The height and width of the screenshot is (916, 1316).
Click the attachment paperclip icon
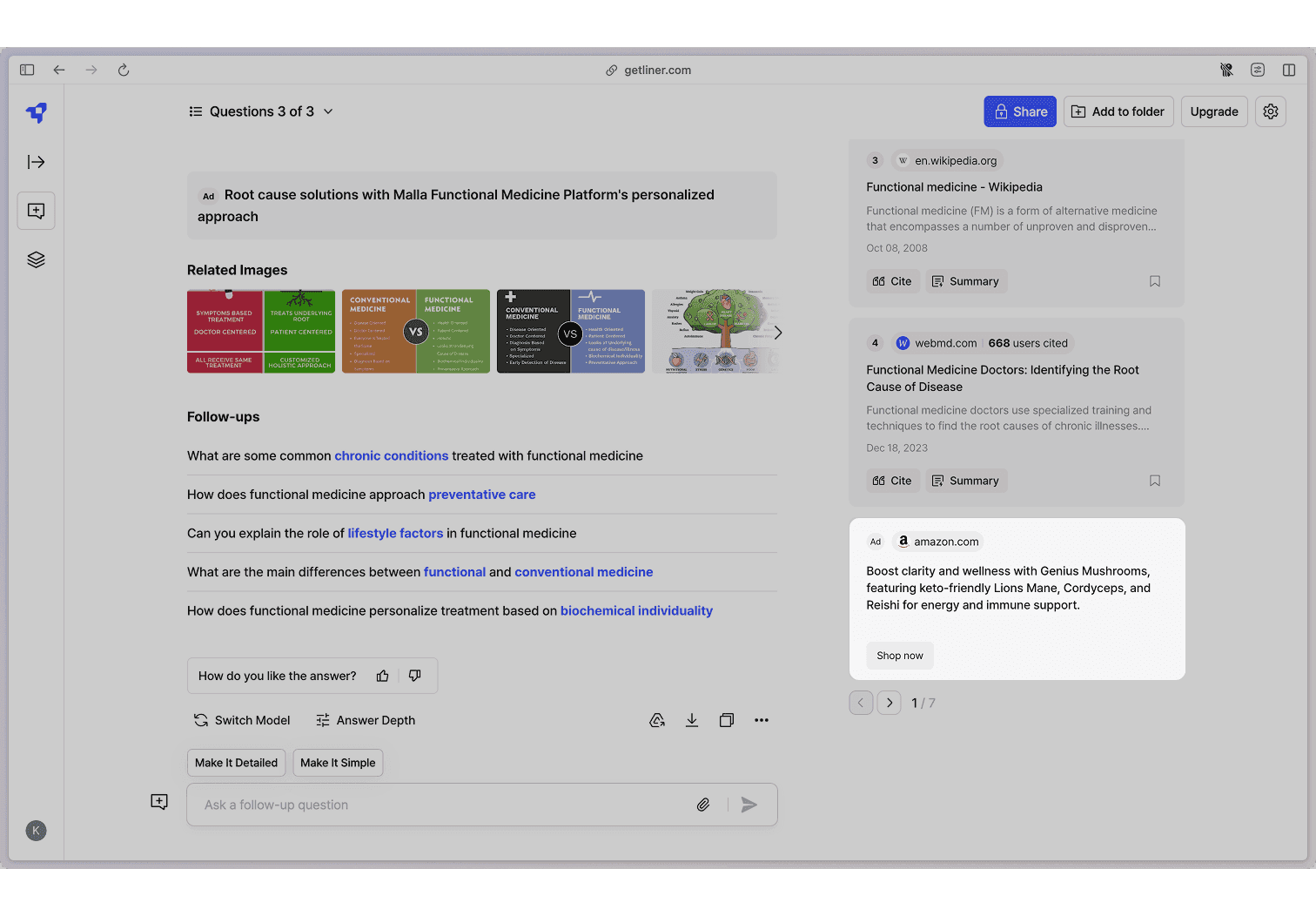pyautogui.click(x=703, y=805)
